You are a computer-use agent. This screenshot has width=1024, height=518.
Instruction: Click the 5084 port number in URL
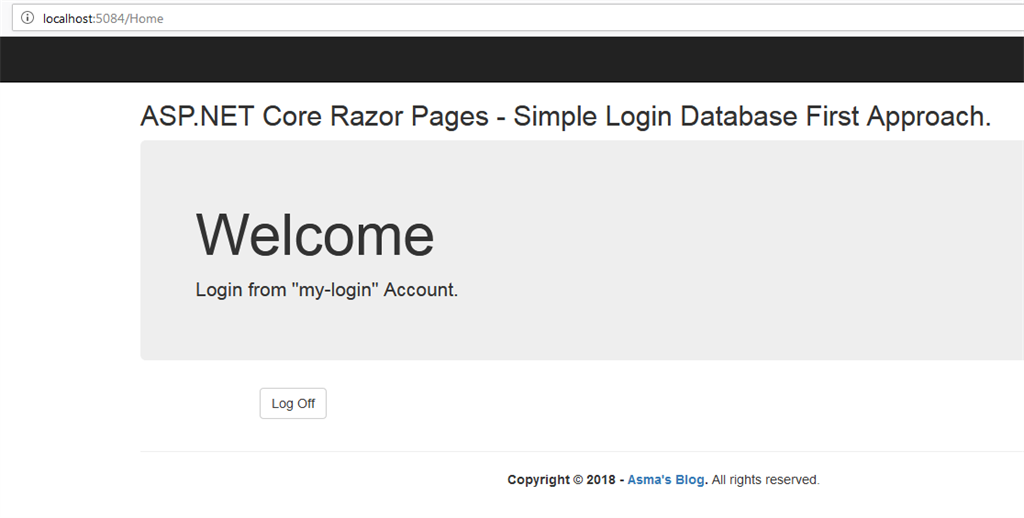pyautogui.click(x=111, y=18)
